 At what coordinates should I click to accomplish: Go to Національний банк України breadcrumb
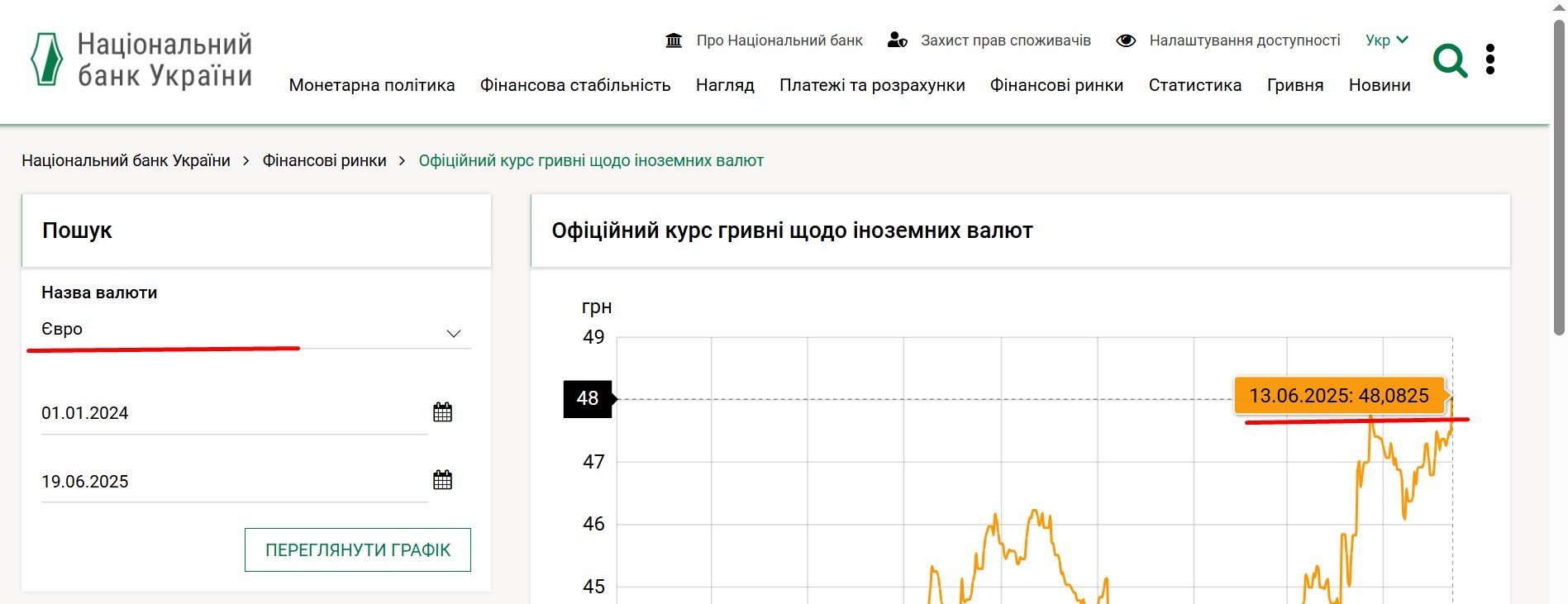(126, 160)
